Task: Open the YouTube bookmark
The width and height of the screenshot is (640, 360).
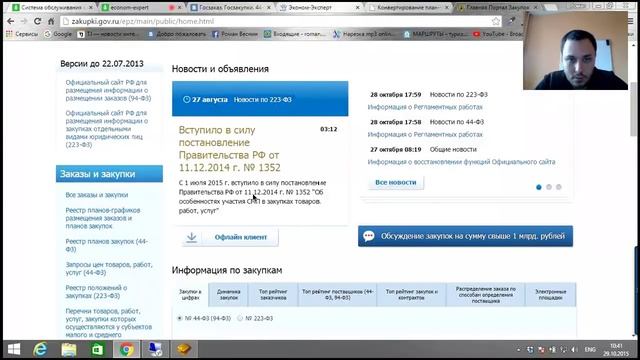Action: (498, 34)
